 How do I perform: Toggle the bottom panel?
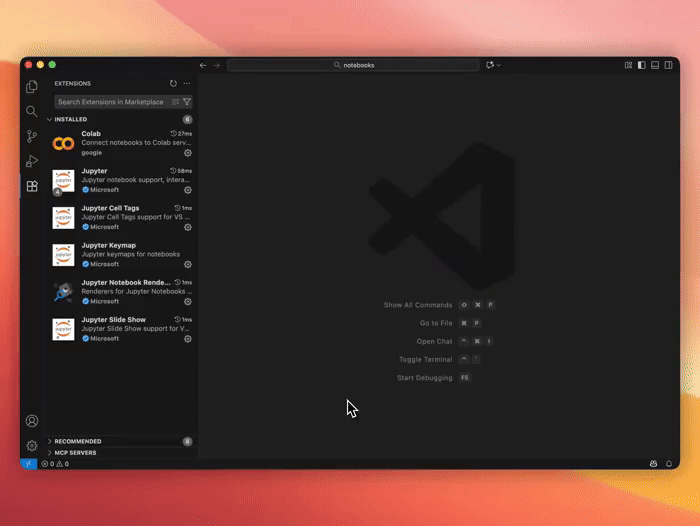[x=655, y=65]
